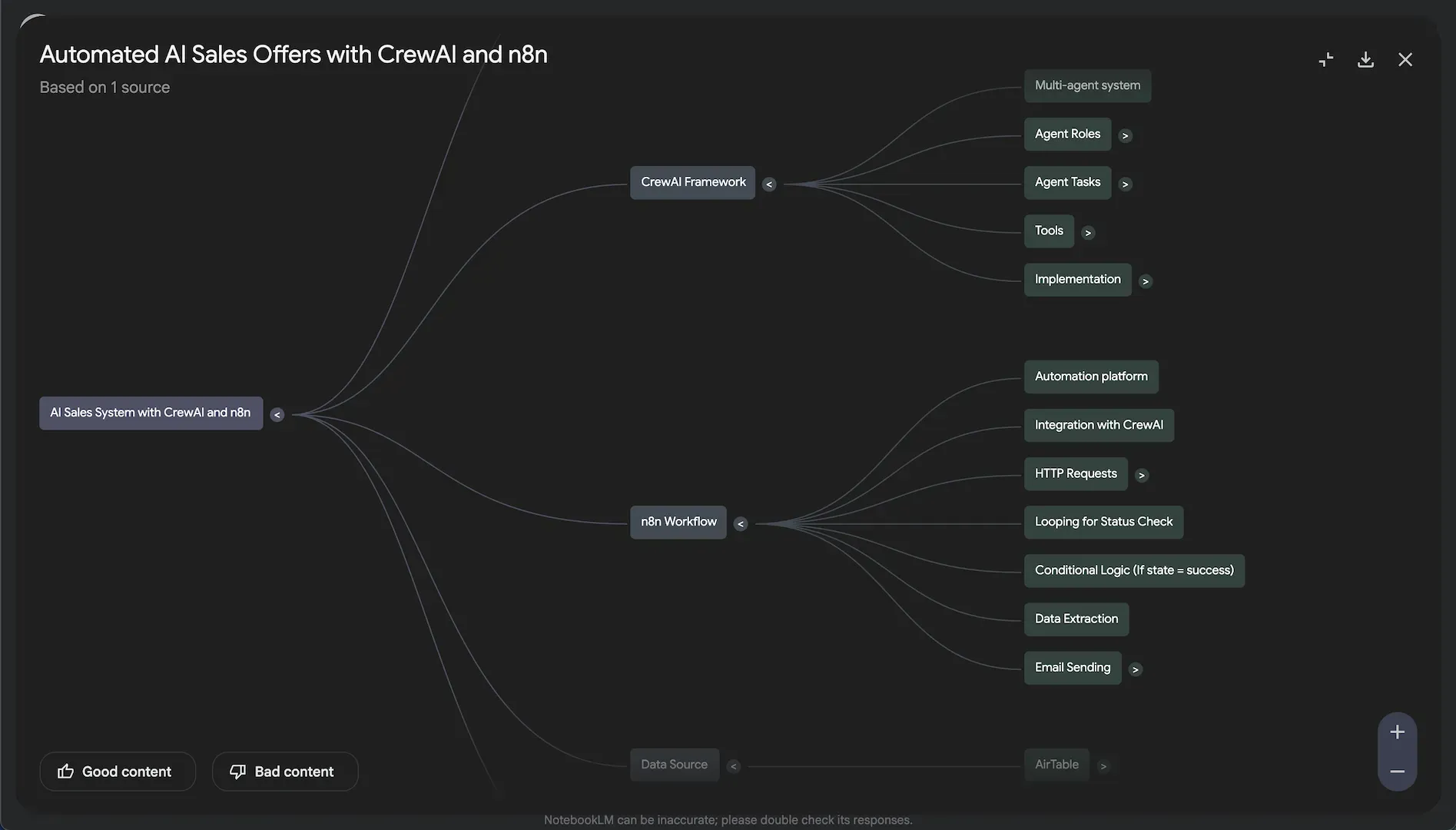Open the Multi-agent system node
1456x830 pixels.
(x=1087, y=85)
